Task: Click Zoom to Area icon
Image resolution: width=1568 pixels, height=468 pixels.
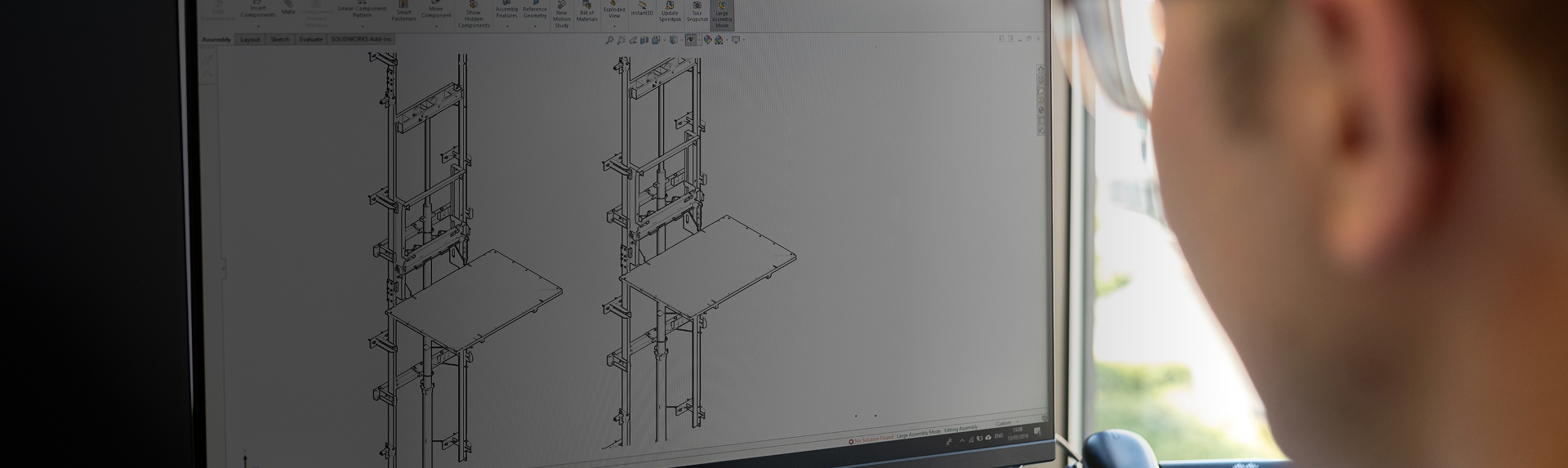Action: (621, 39)
